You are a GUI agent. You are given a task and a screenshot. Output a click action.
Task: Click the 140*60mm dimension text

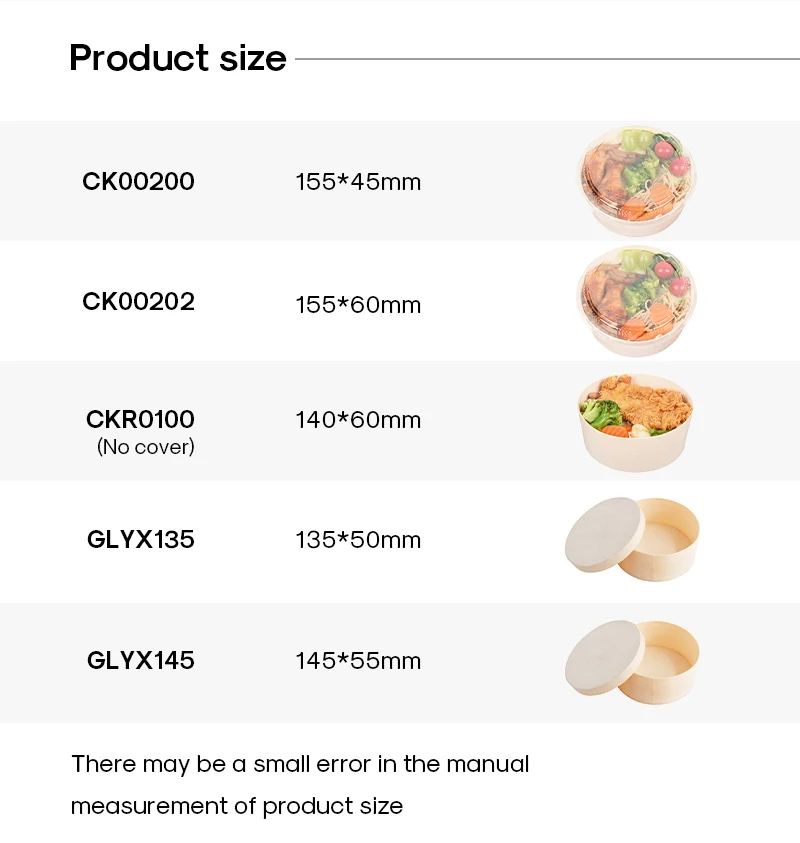[x=358, y=420]
